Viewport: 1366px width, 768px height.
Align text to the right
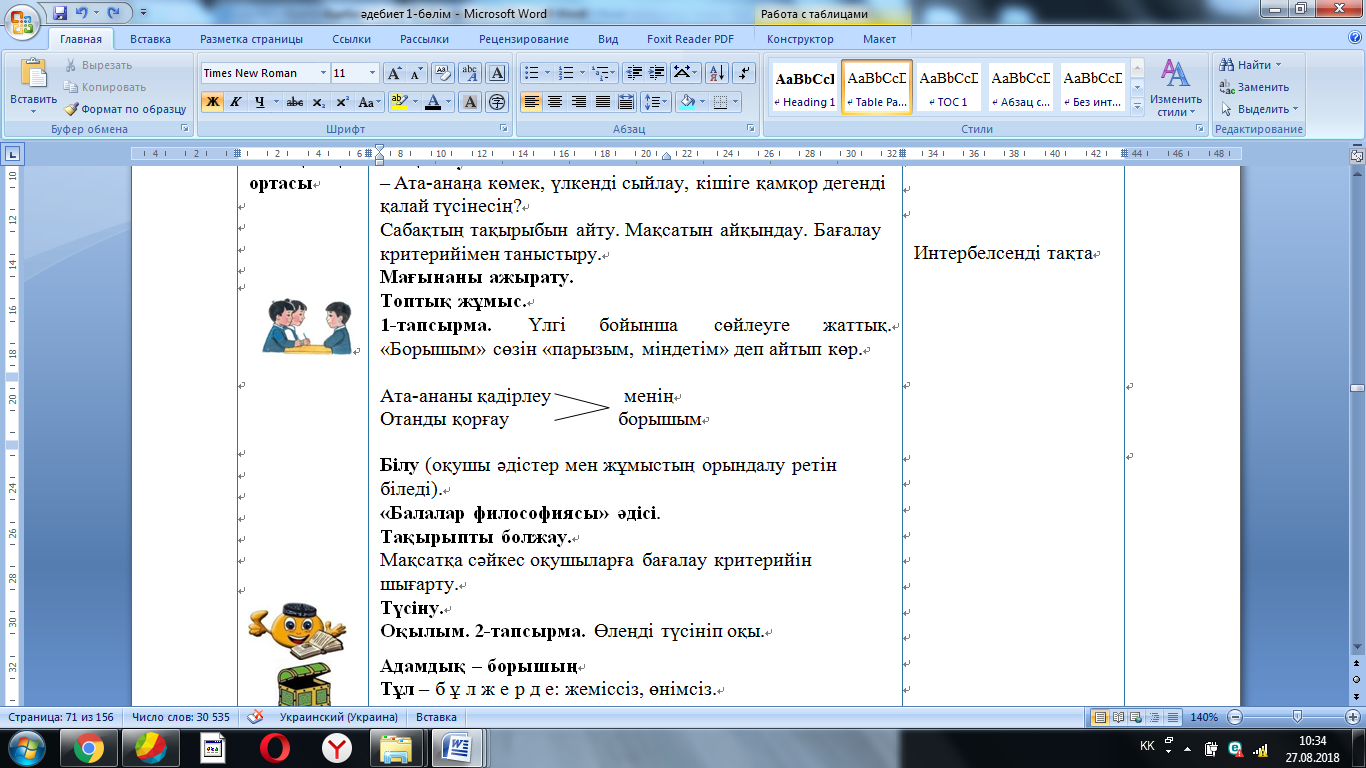578,102
